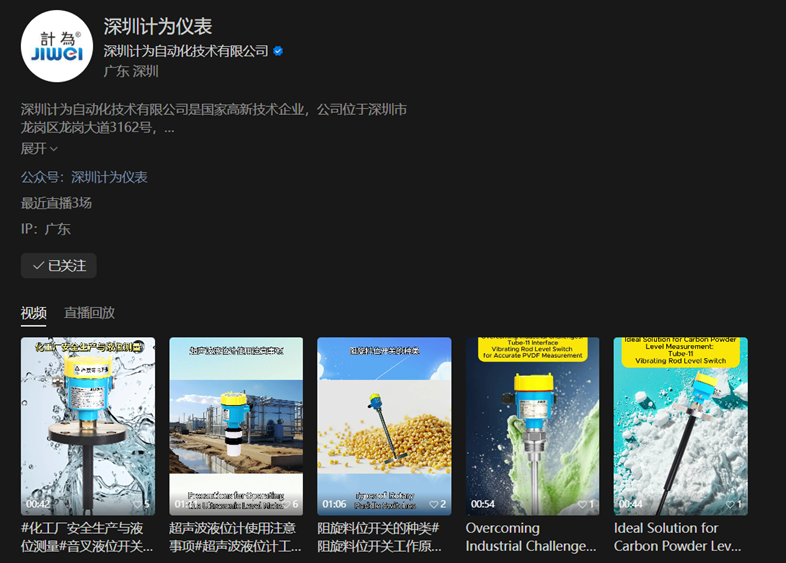Click the heart icon on 00:44 video
This screenshot has height=563, width=786.
click(730, 504)
